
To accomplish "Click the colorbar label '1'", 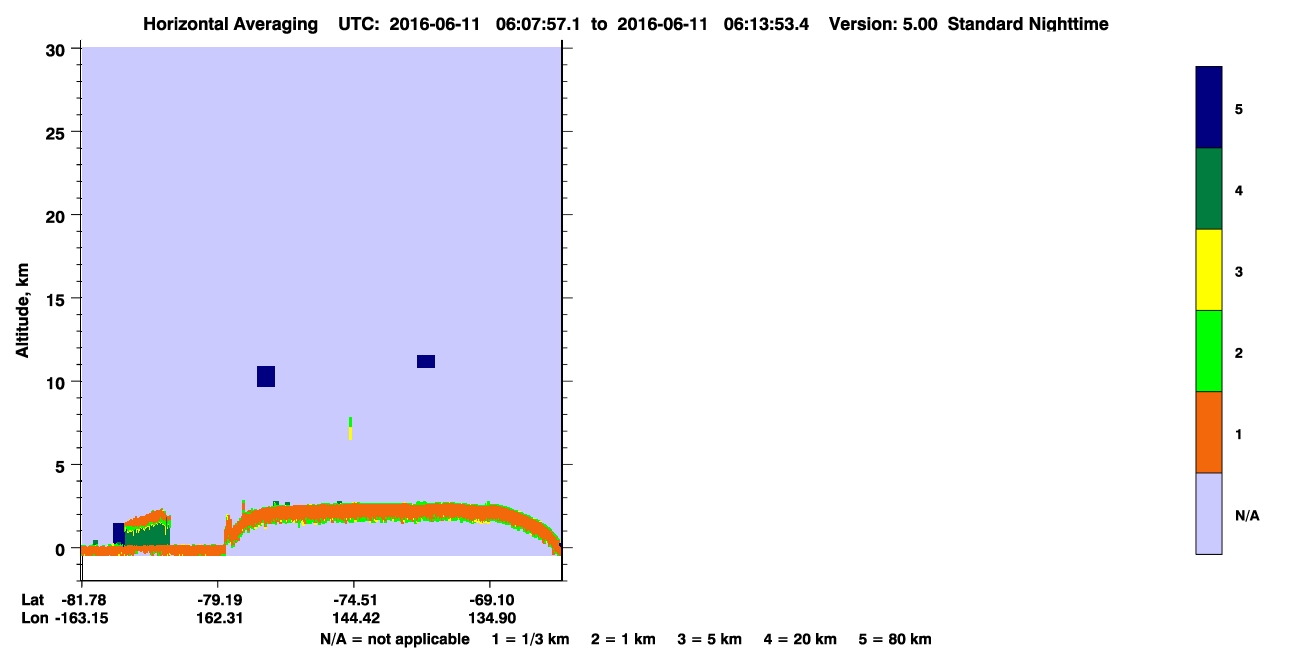I will pos(1239,434).
